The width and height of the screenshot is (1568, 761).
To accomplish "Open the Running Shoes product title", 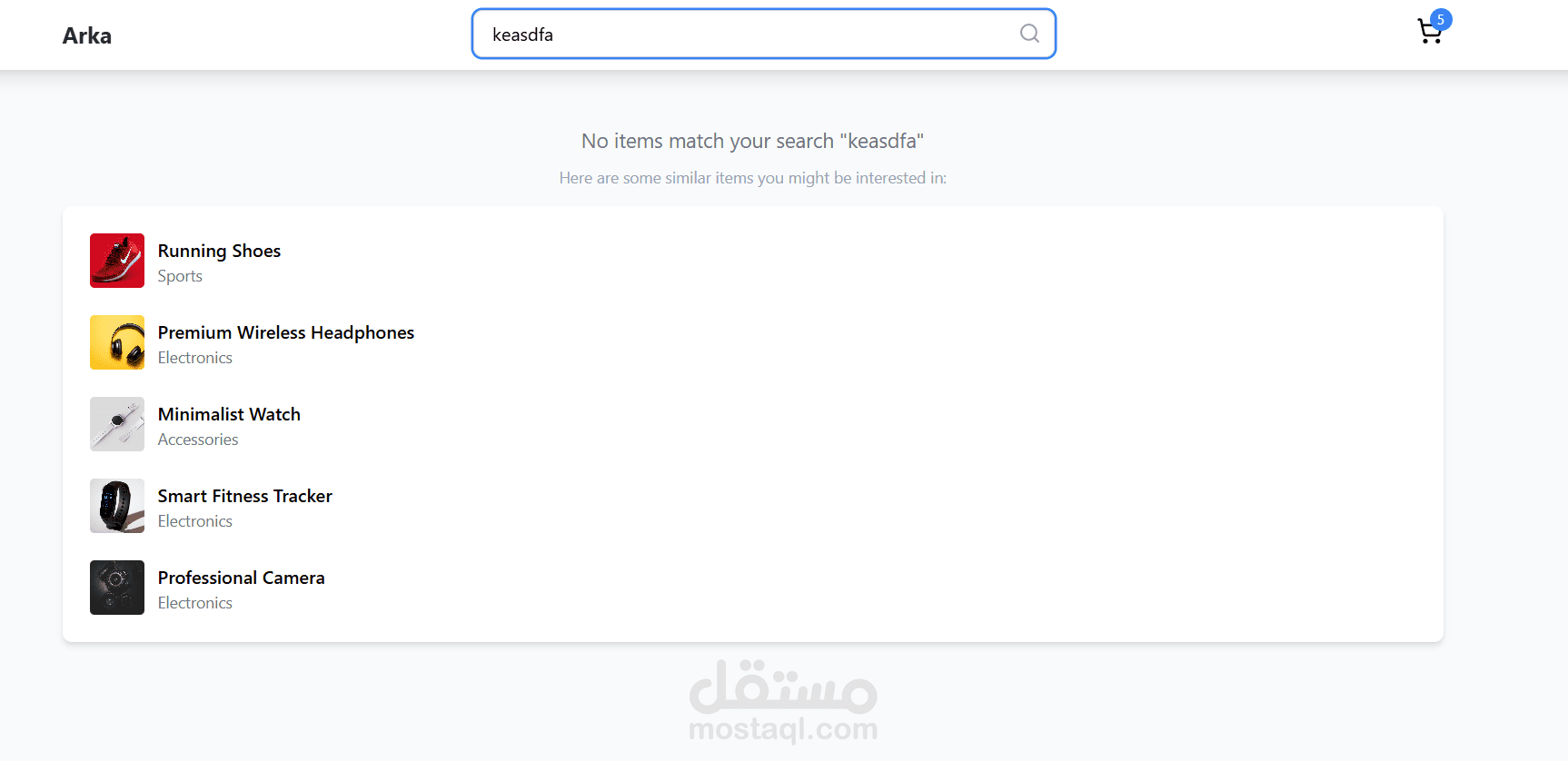I will tap(219, 251).
